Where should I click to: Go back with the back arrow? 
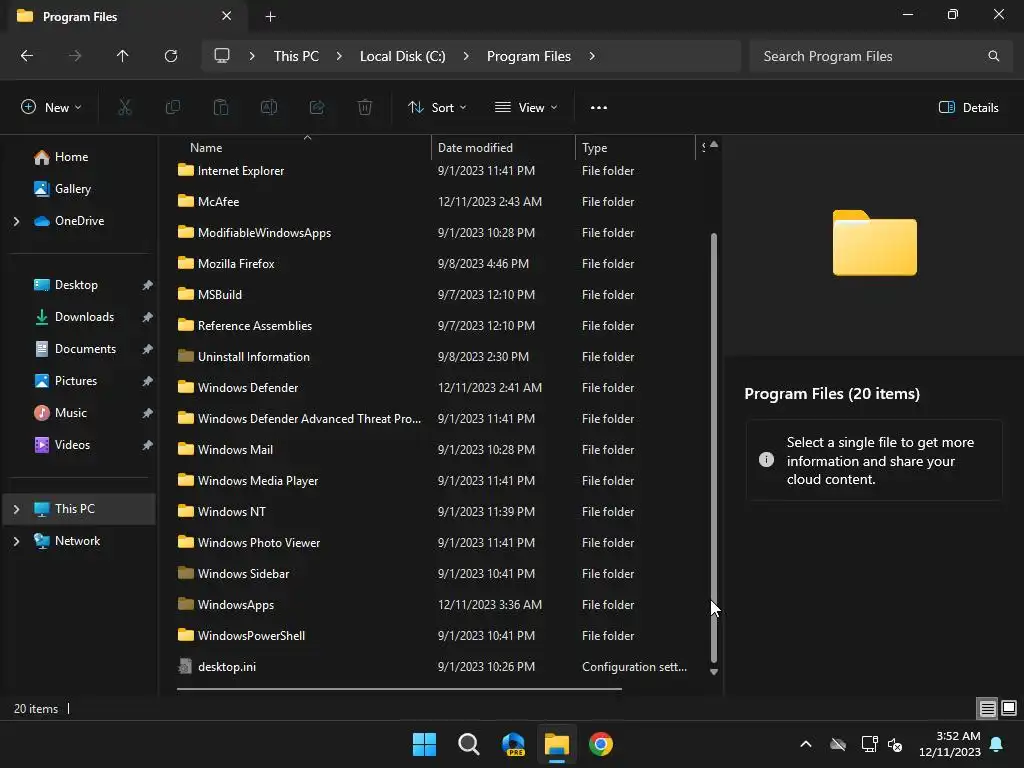27,56
